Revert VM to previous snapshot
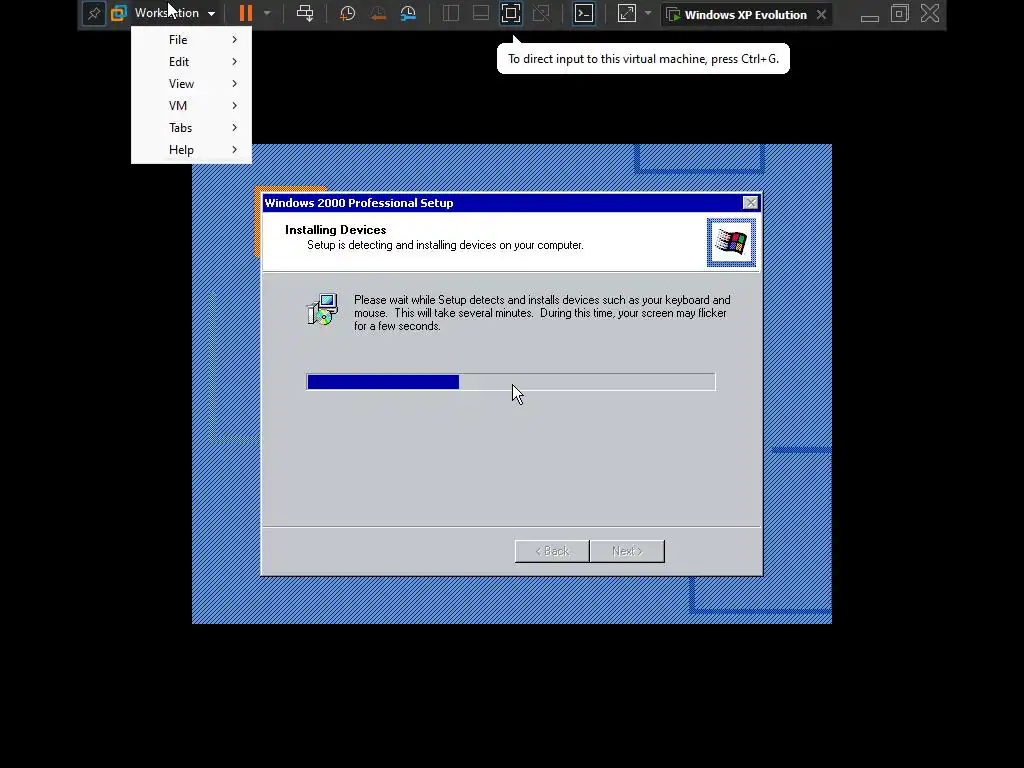This screenshot has height=768, width=1024. click(378, 13)
